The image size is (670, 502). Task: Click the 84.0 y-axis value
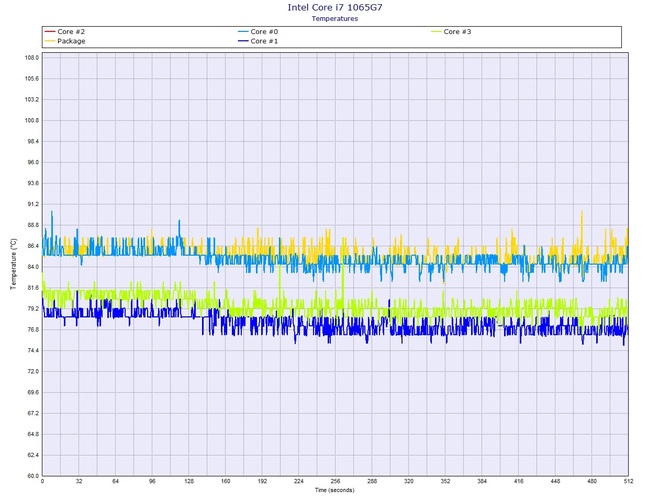coord(32,267)
